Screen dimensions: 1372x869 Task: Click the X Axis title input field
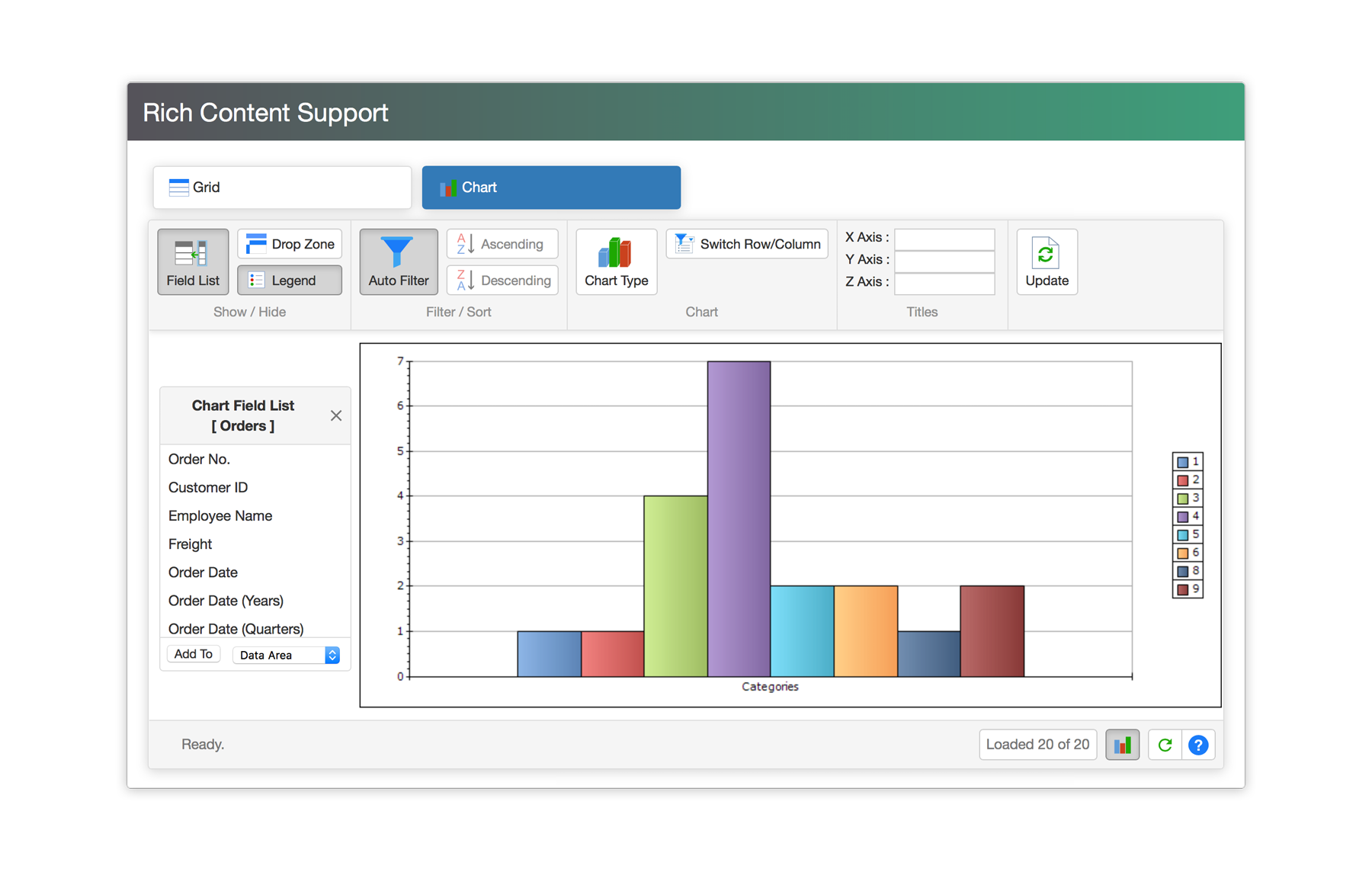(944, 239)
